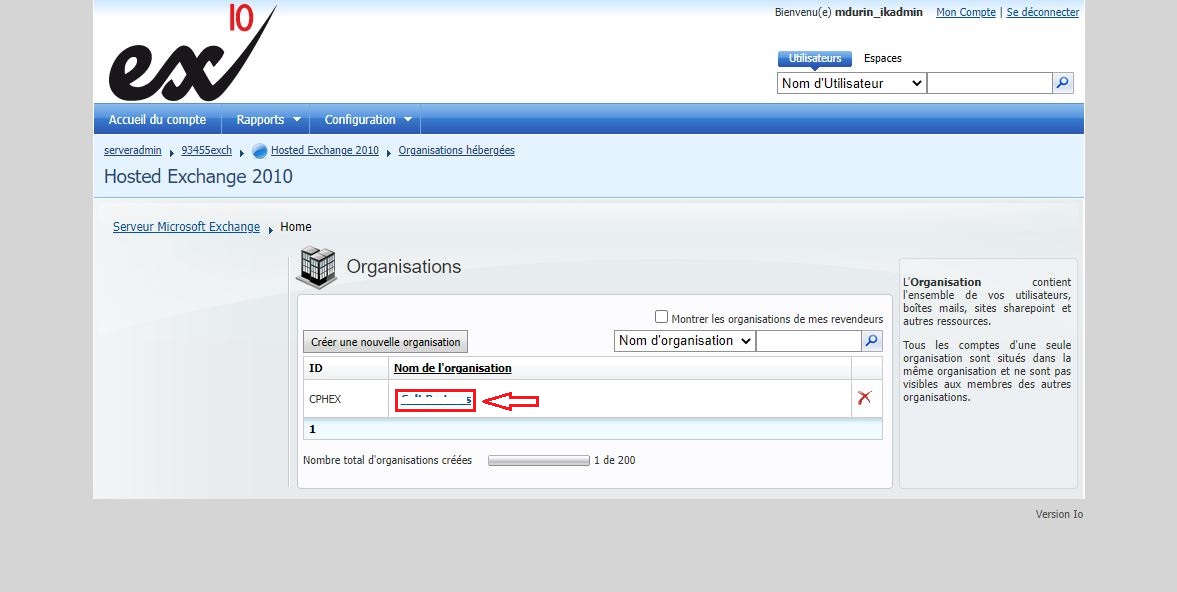This screenshot has height=592, width=1177.
Task: Click the globe icon beside Hosted Exchange 2010
Action: coord(260,151)
